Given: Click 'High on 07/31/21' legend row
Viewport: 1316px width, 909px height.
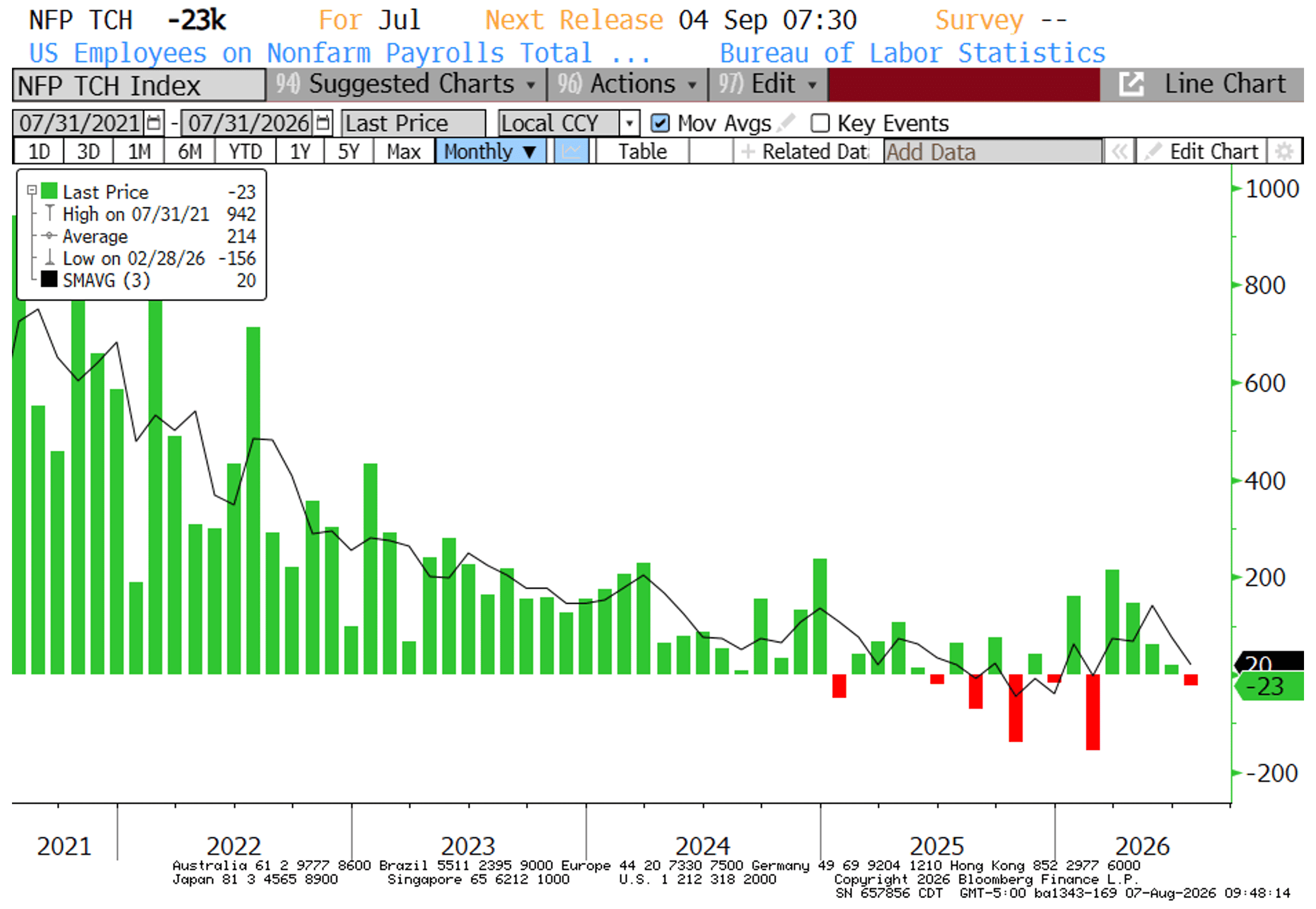Looking at the screenshot, I should tap(160, 214).
